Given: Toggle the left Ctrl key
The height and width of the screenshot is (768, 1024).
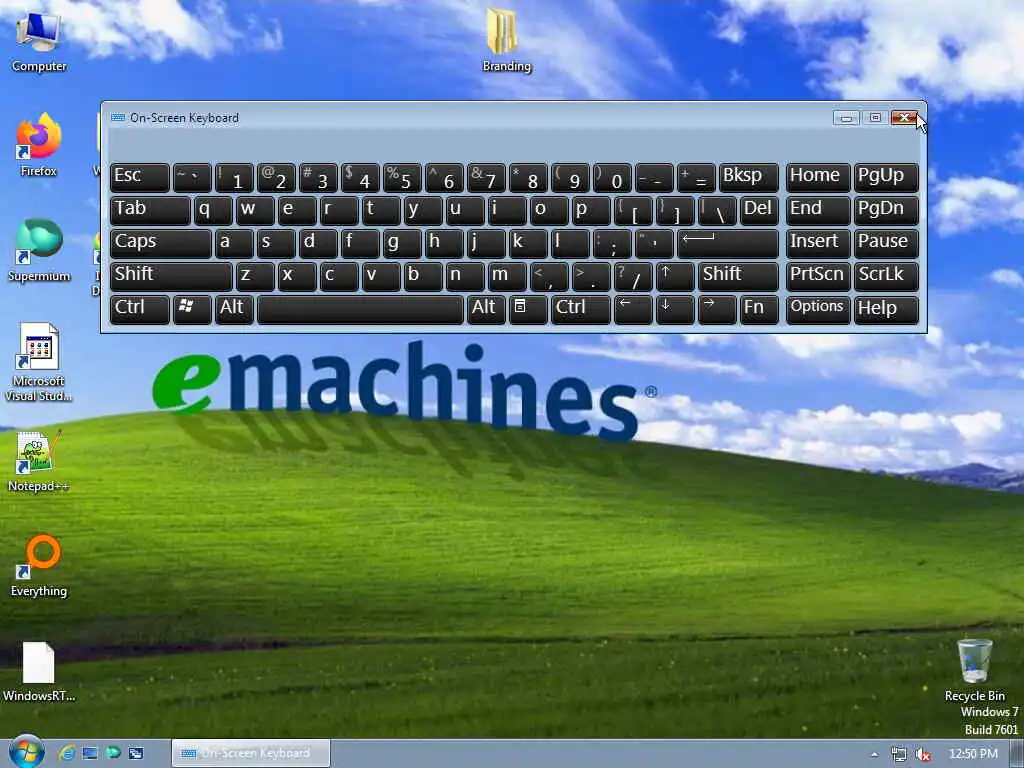Looking at the screenshot, I should pyautogui.click(x=140, y=310).
